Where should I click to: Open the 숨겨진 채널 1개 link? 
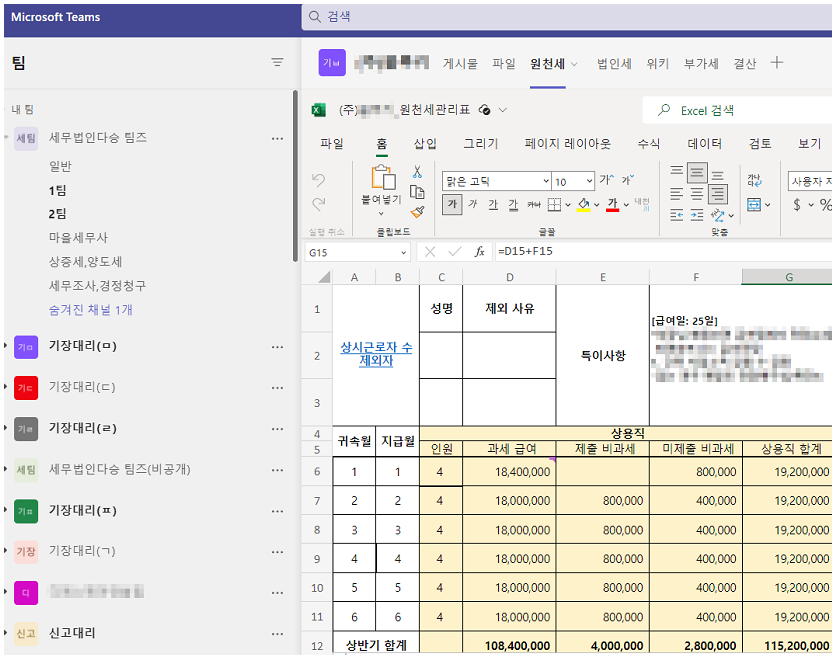point(91,309)
